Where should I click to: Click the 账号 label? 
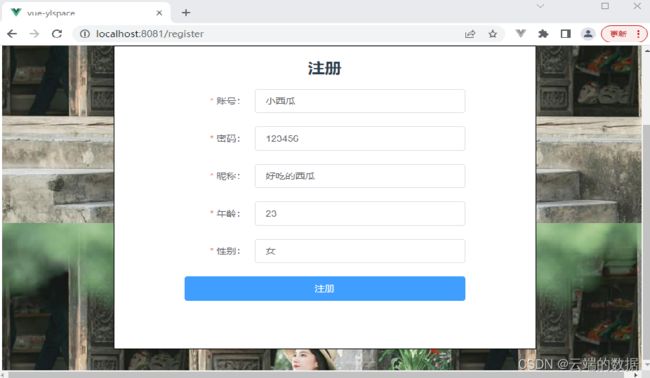click(x=228, y=101)
